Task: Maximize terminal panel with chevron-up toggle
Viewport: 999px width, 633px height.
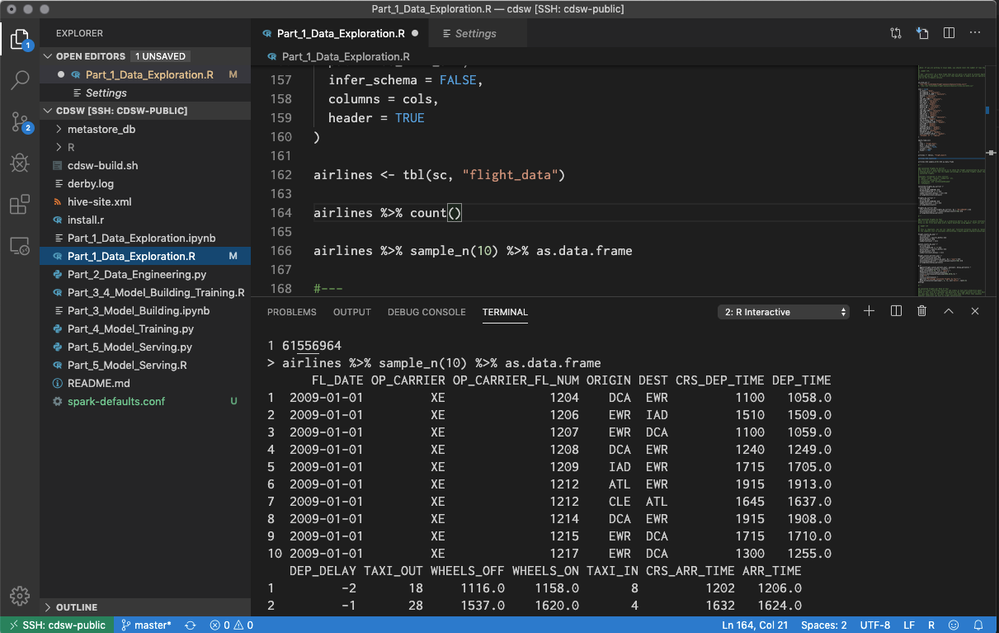Action: [x=948, y=311]
